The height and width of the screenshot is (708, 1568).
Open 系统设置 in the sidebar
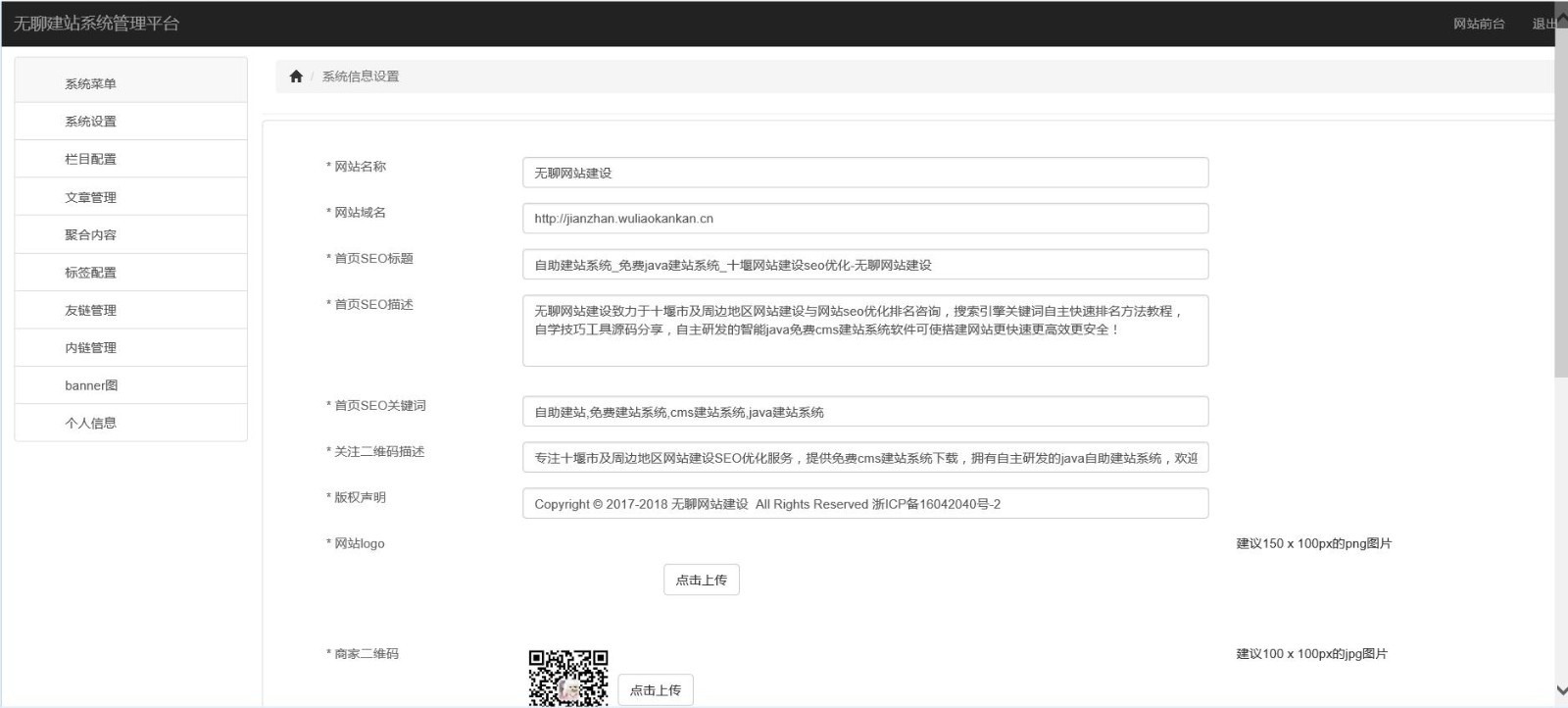coord(131,122)
